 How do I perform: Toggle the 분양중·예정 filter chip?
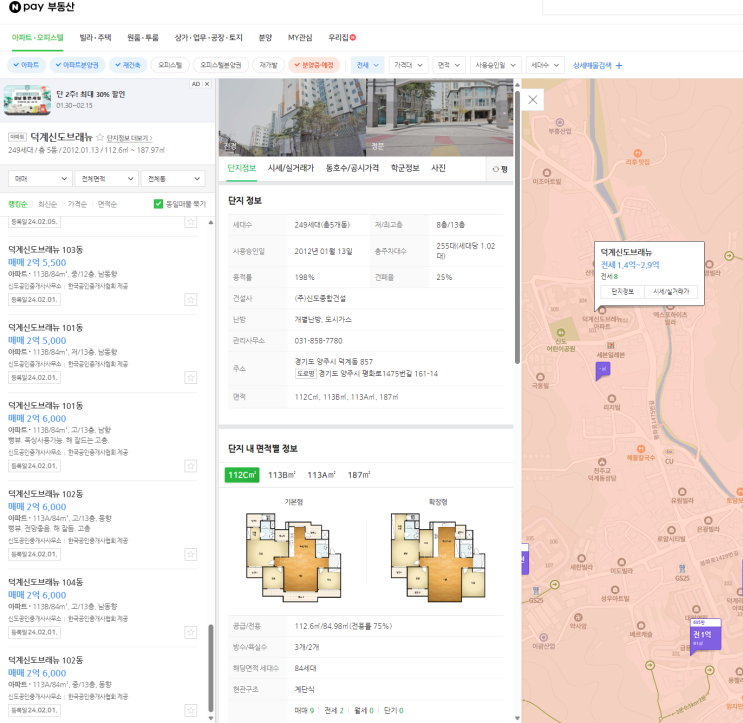point(314,64)
